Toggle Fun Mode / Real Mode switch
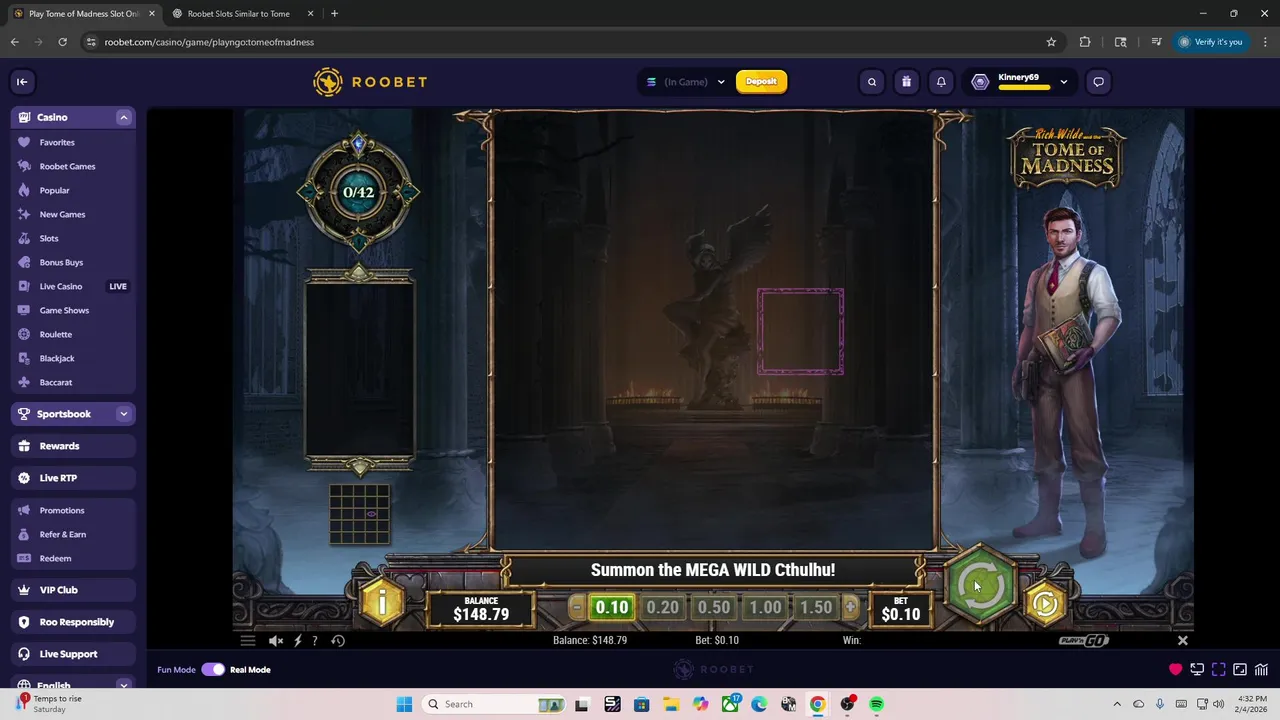1280x720 pixels. (213, 669)
